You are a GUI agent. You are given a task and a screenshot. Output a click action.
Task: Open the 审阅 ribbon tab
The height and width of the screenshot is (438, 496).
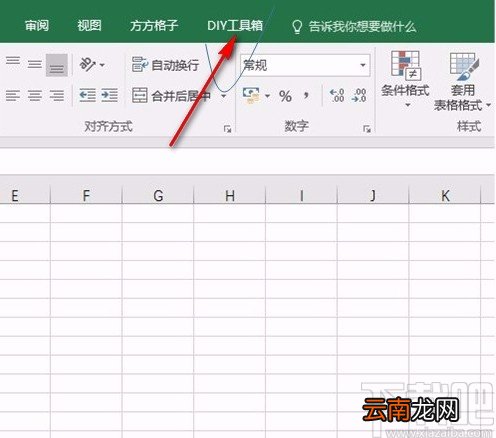coord(37,26)
